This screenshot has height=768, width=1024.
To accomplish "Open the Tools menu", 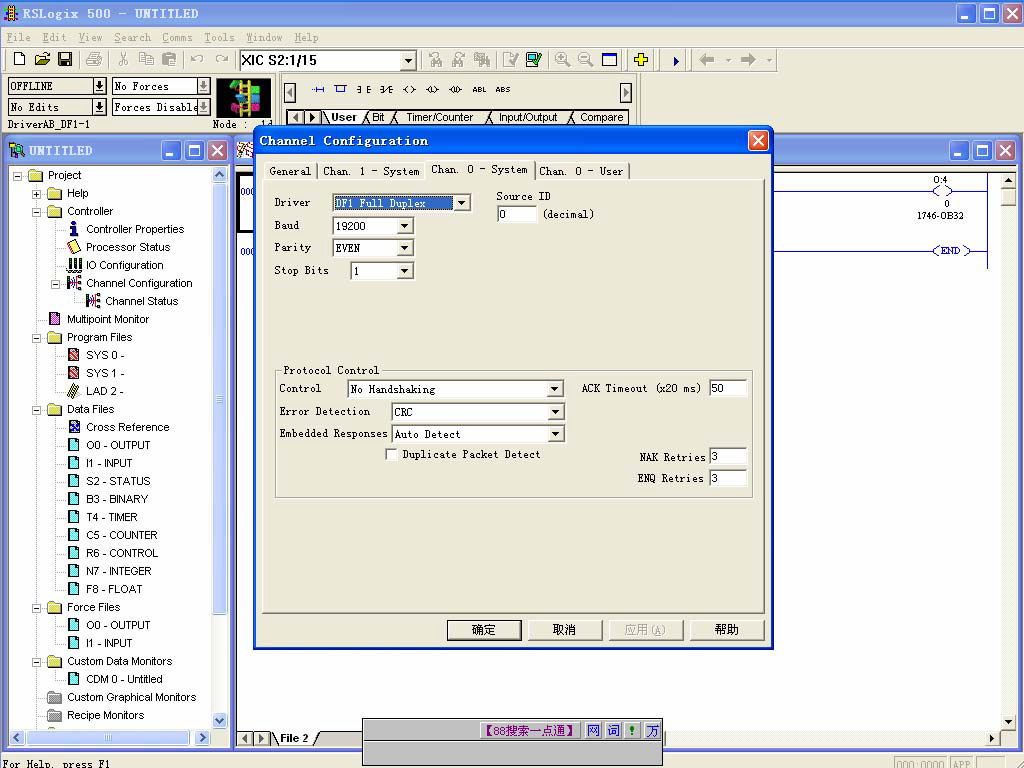I will [219, 37].
